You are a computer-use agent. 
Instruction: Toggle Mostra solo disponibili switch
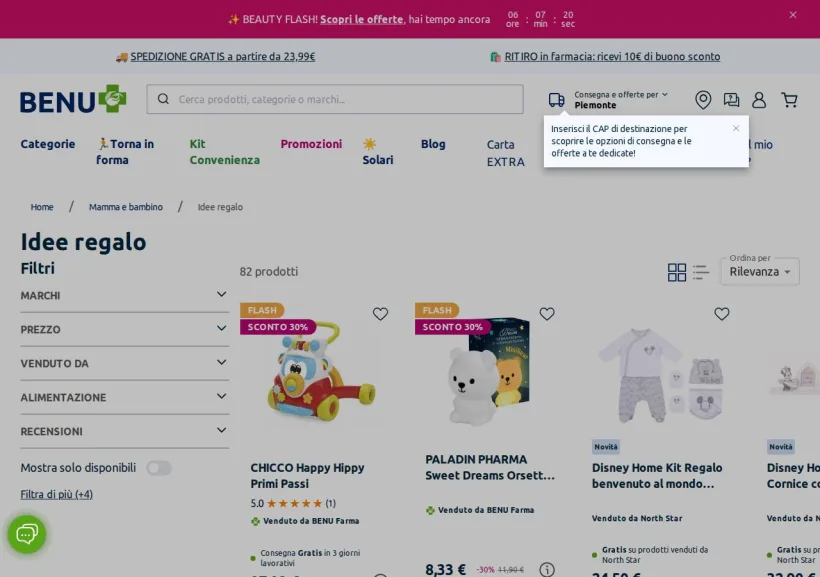pos(159,468)
